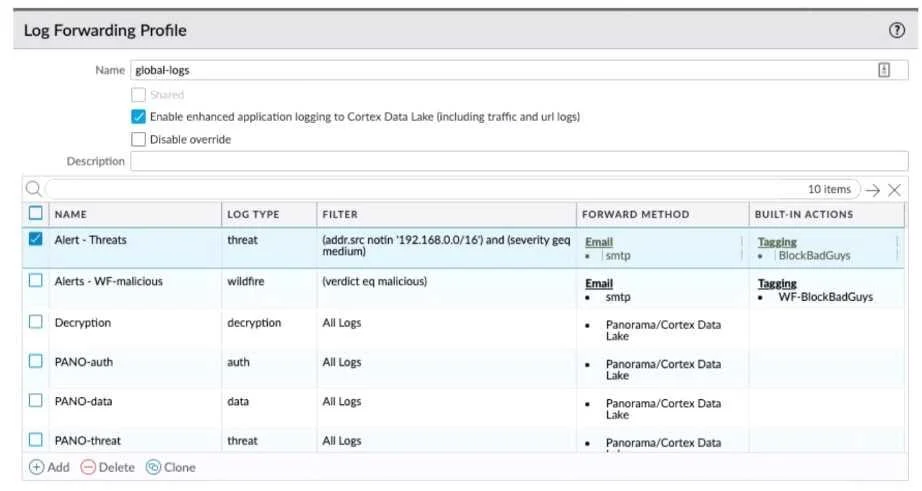Click the filter search box
This screenshot has width=922, height=491.
453,189
